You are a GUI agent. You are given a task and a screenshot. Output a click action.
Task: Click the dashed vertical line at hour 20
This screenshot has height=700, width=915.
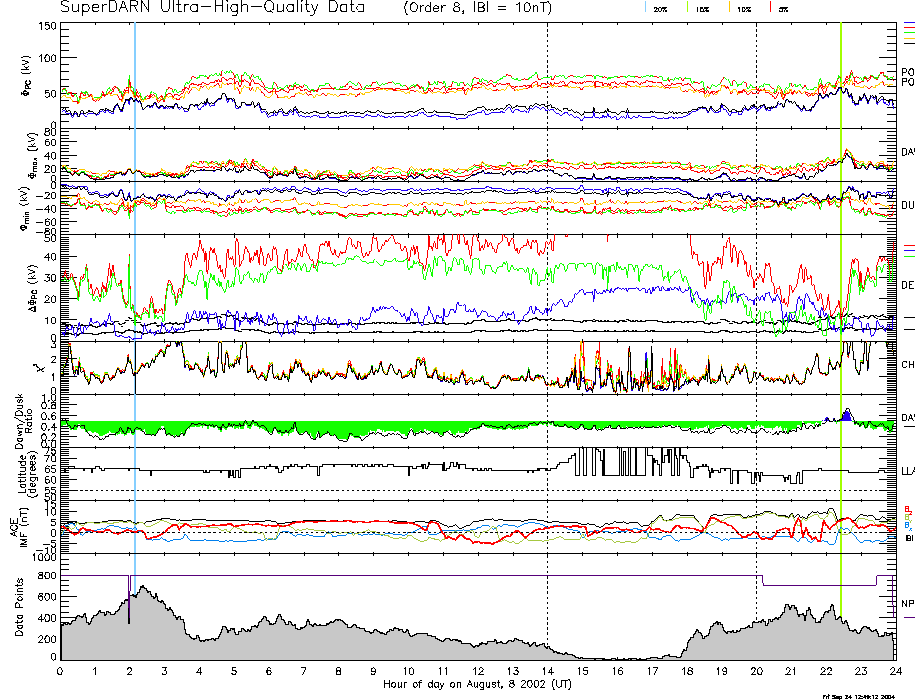pyautogui.click(x=756, y=300)
